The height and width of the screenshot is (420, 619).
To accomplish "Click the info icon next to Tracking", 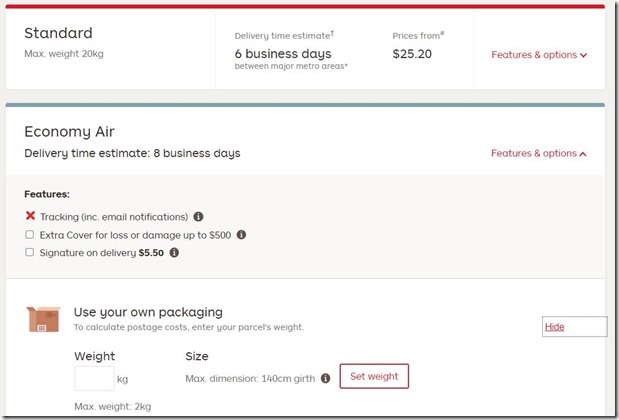I will pos(198,217).
